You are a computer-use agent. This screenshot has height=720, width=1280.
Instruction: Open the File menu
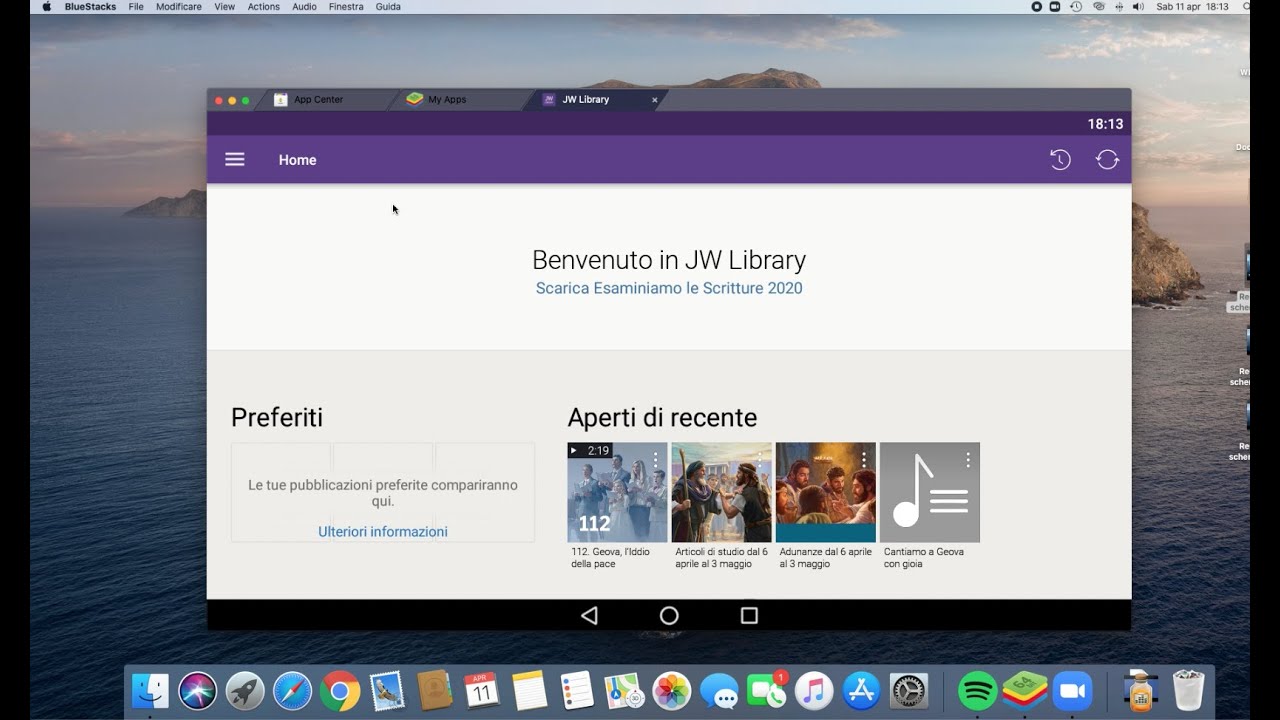pyautogui.click(x=136, y=7)
